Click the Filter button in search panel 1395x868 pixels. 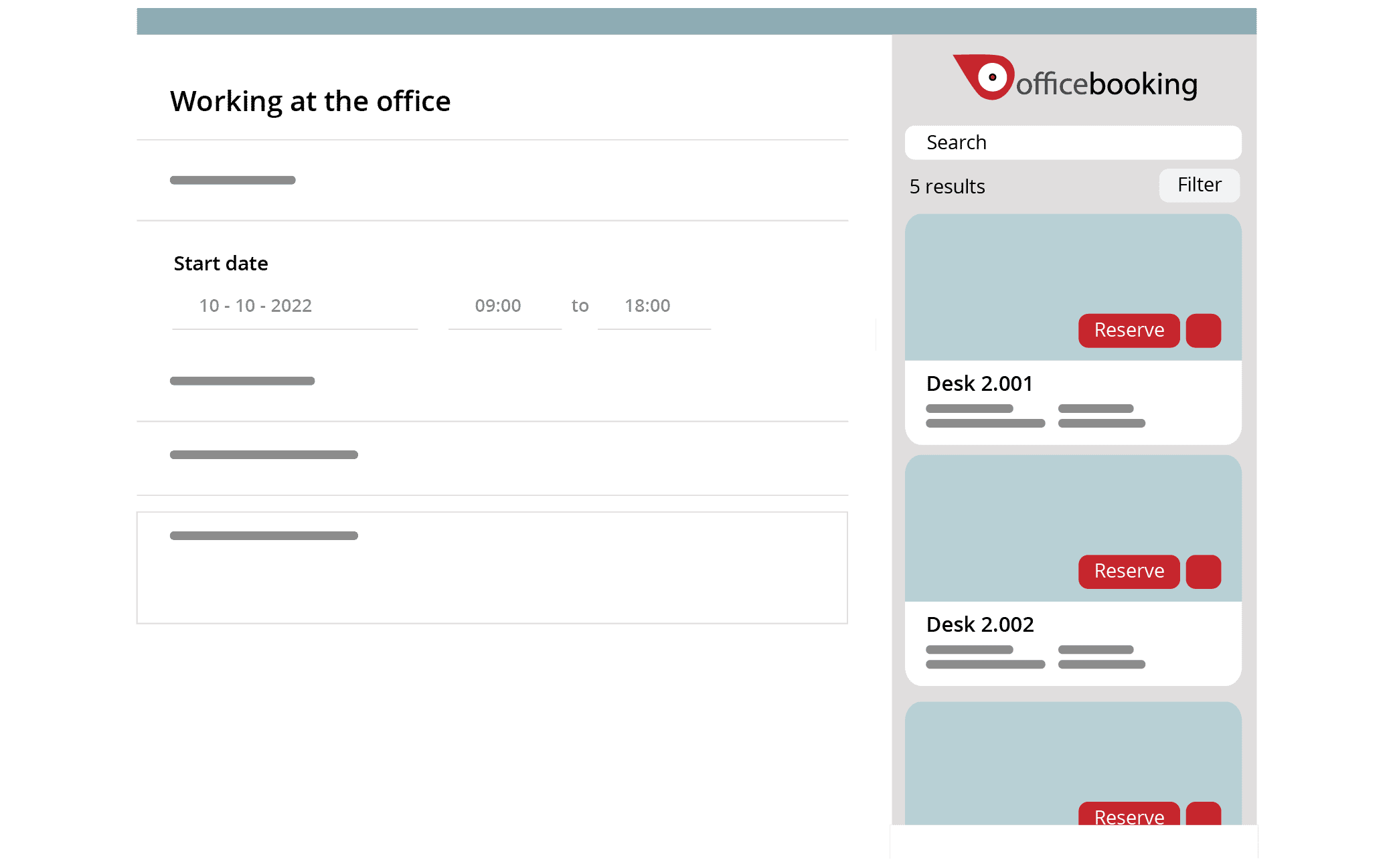(1199, 185)
